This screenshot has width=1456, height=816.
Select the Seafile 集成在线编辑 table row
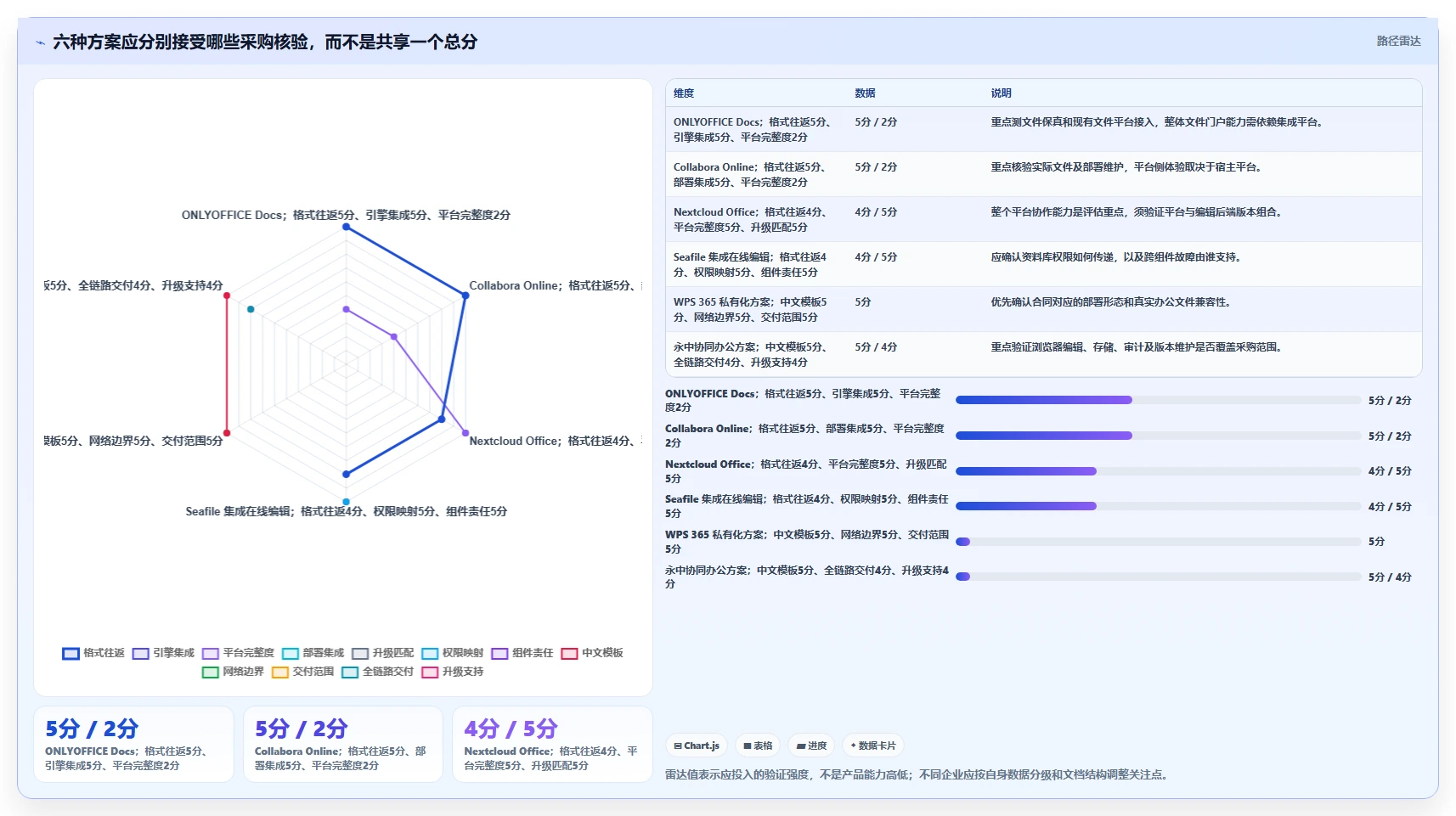point(1043,264)
